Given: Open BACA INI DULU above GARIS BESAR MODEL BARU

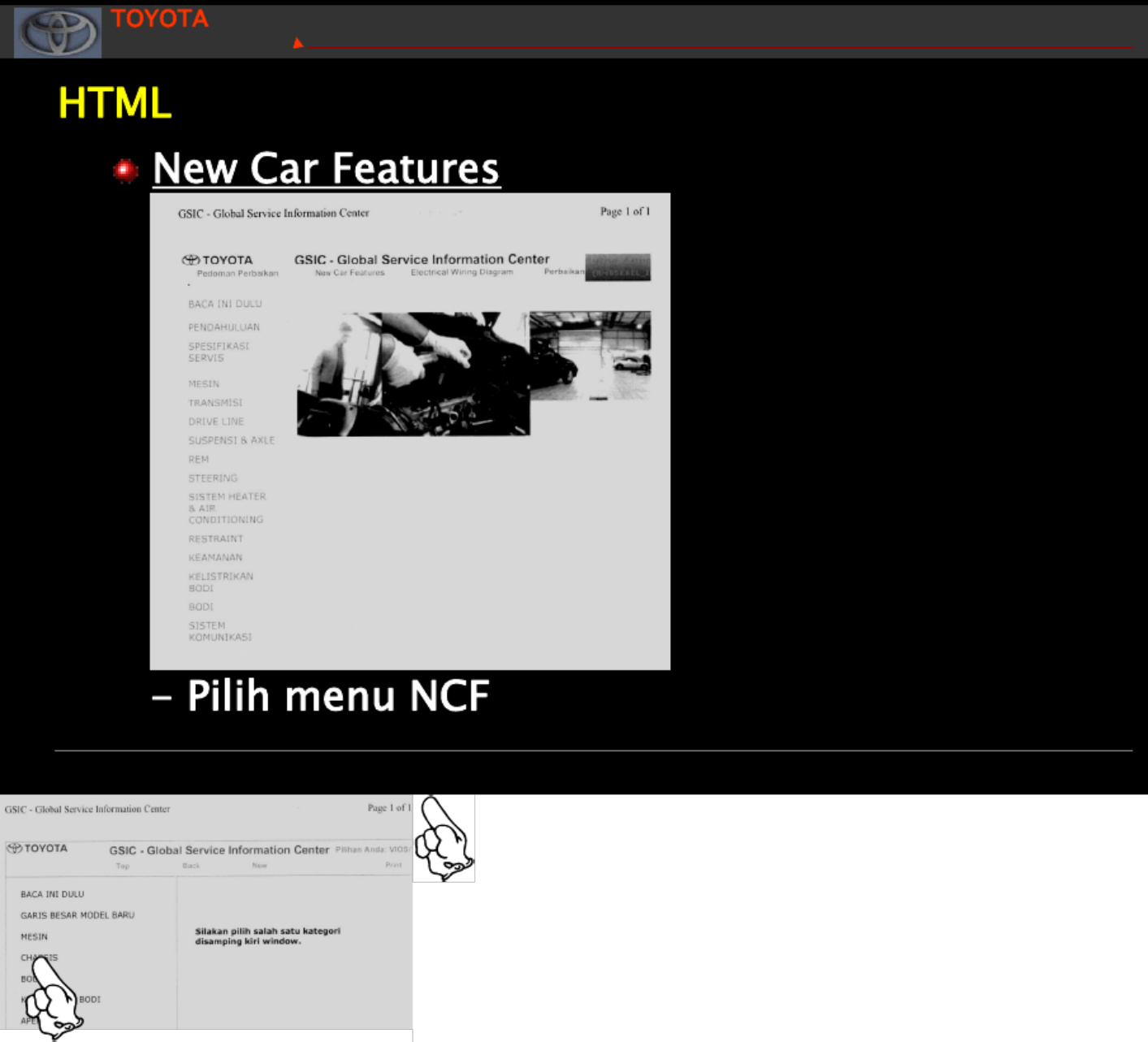Looking at the screenshot, I should pos(52,894).
